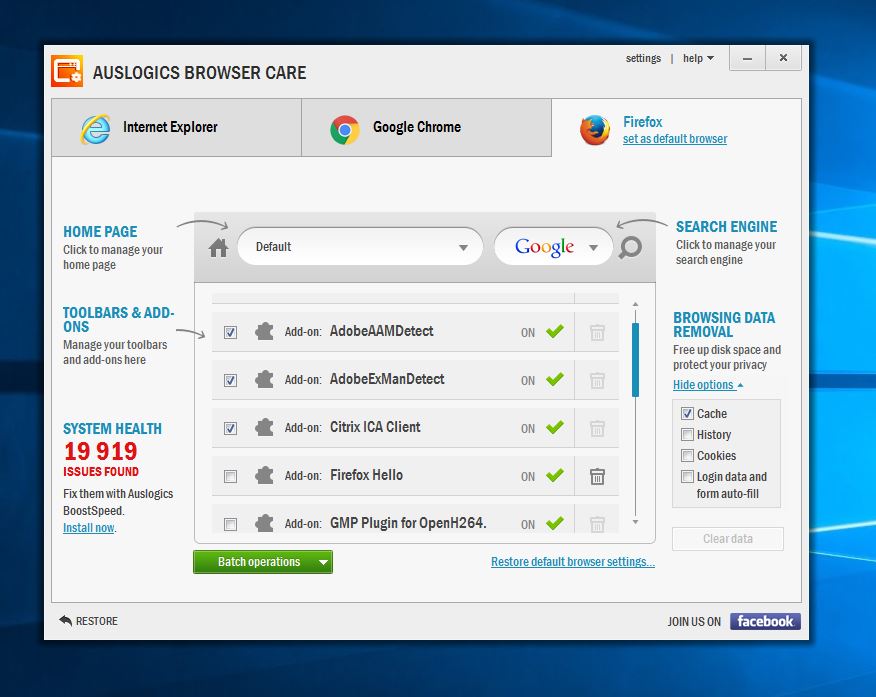876x697 pixels.
Task: Click the search magnifier icon
Action: click(x=630, y=247)
